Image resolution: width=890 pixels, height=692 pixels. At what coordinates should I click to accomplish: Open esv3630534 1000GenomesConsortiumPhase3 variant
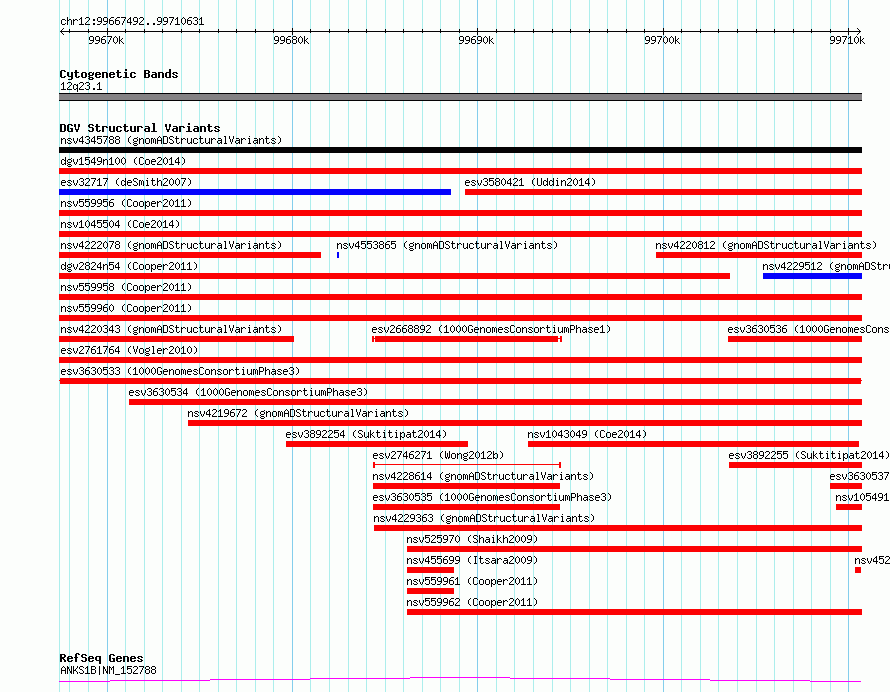(x=248, y=392)
